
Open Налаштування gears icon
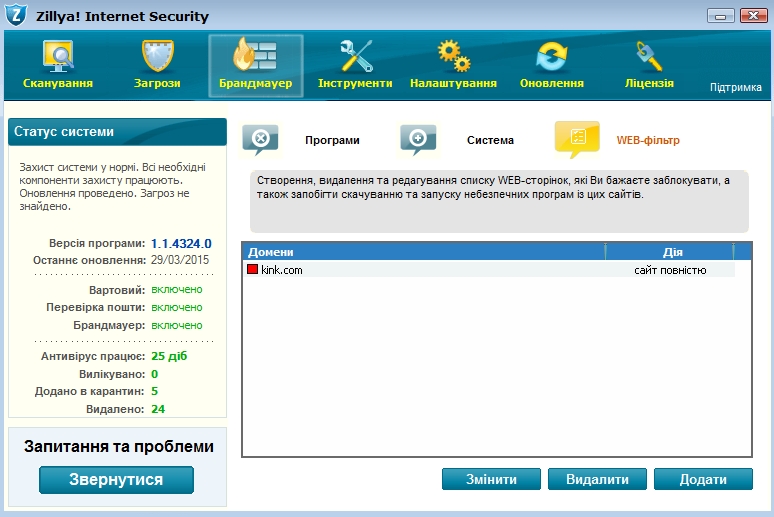click(x=453, y=57)
